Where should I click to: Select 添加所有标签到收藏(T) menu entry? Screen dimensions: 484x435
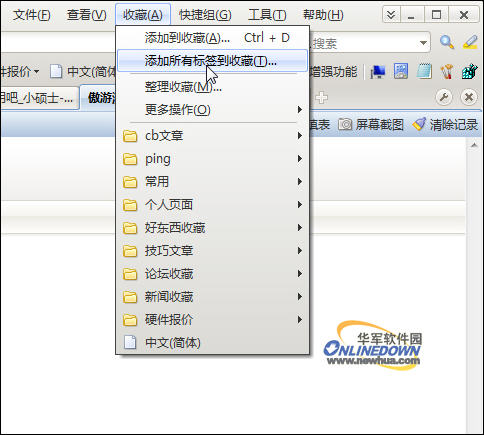[212, 61]
